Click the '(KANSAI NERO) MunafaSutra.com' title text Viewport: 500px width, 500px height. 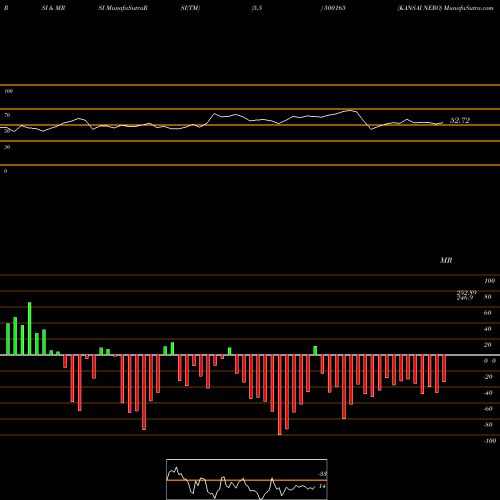tap(445, 8)
